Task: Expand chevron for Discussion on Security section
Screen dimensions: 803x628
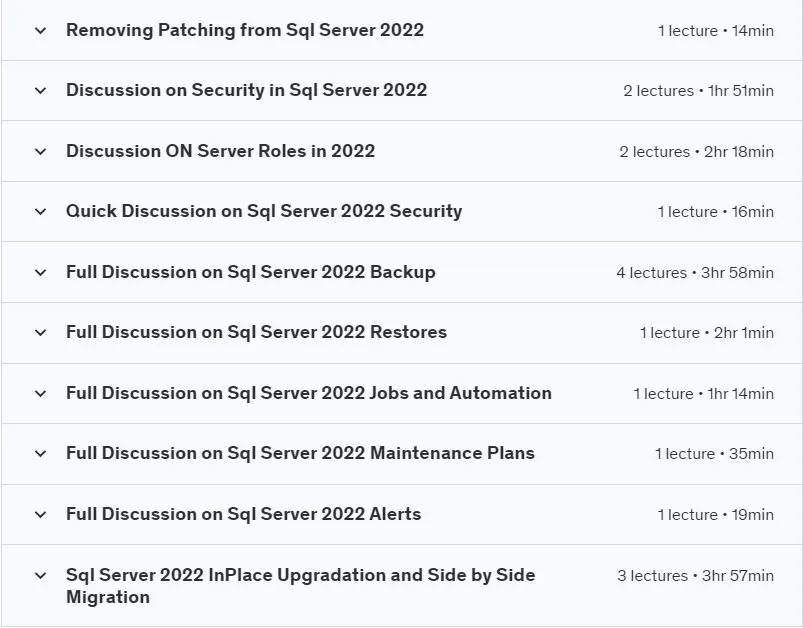Action: [40, 91]
